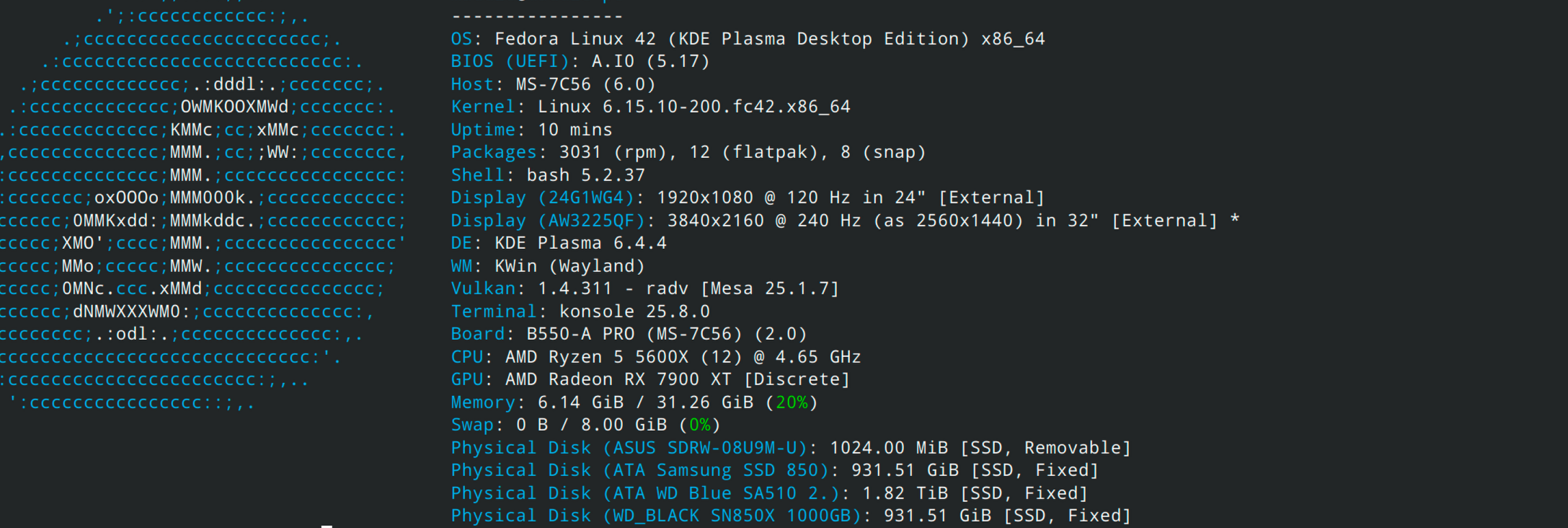Click the green 0% swap usage value
This screenshot has width=1568, height=528.
(699, 426)
